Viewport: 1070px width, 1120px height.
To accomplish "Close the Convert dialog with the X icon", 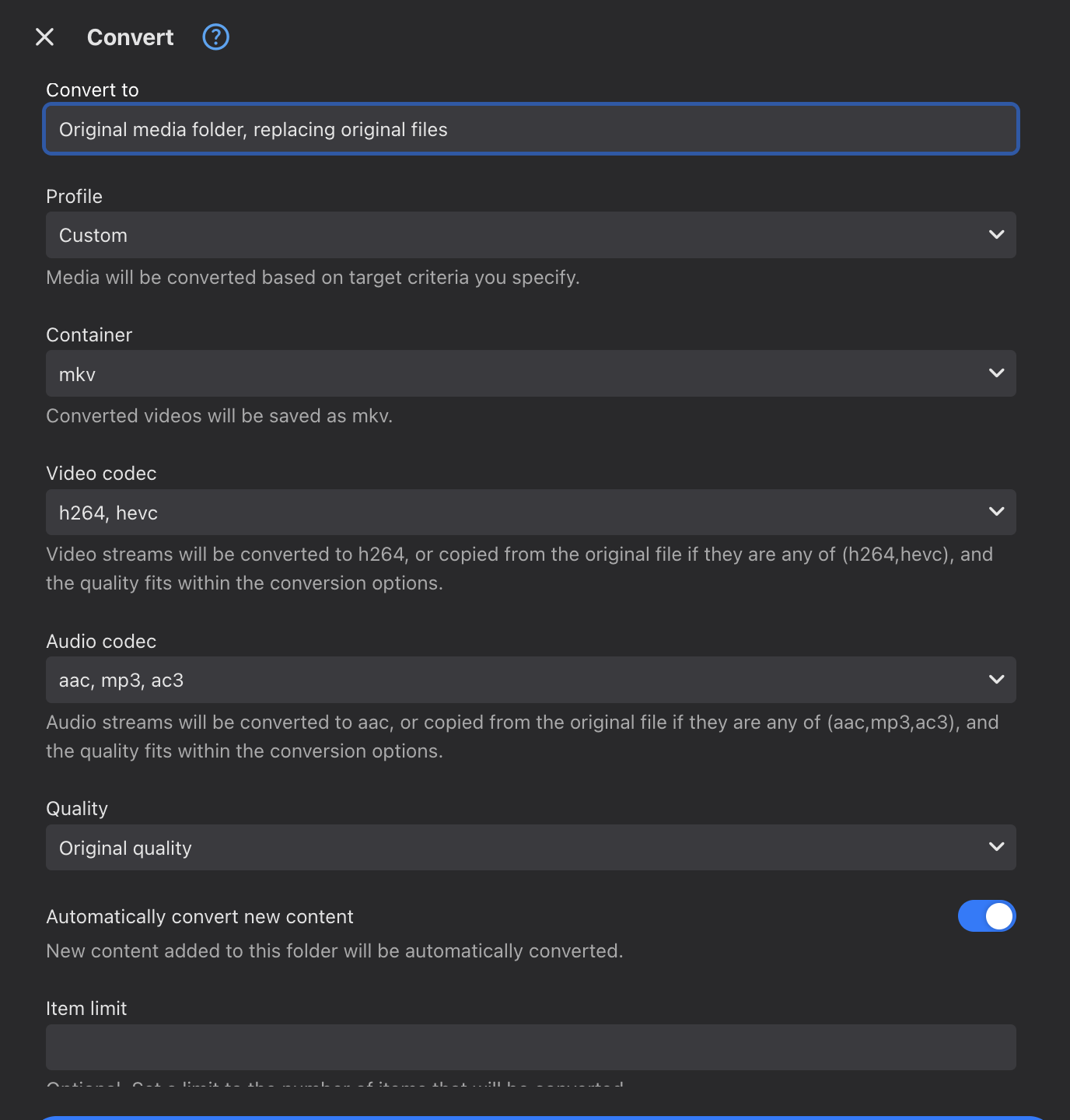I will (45, 37).
